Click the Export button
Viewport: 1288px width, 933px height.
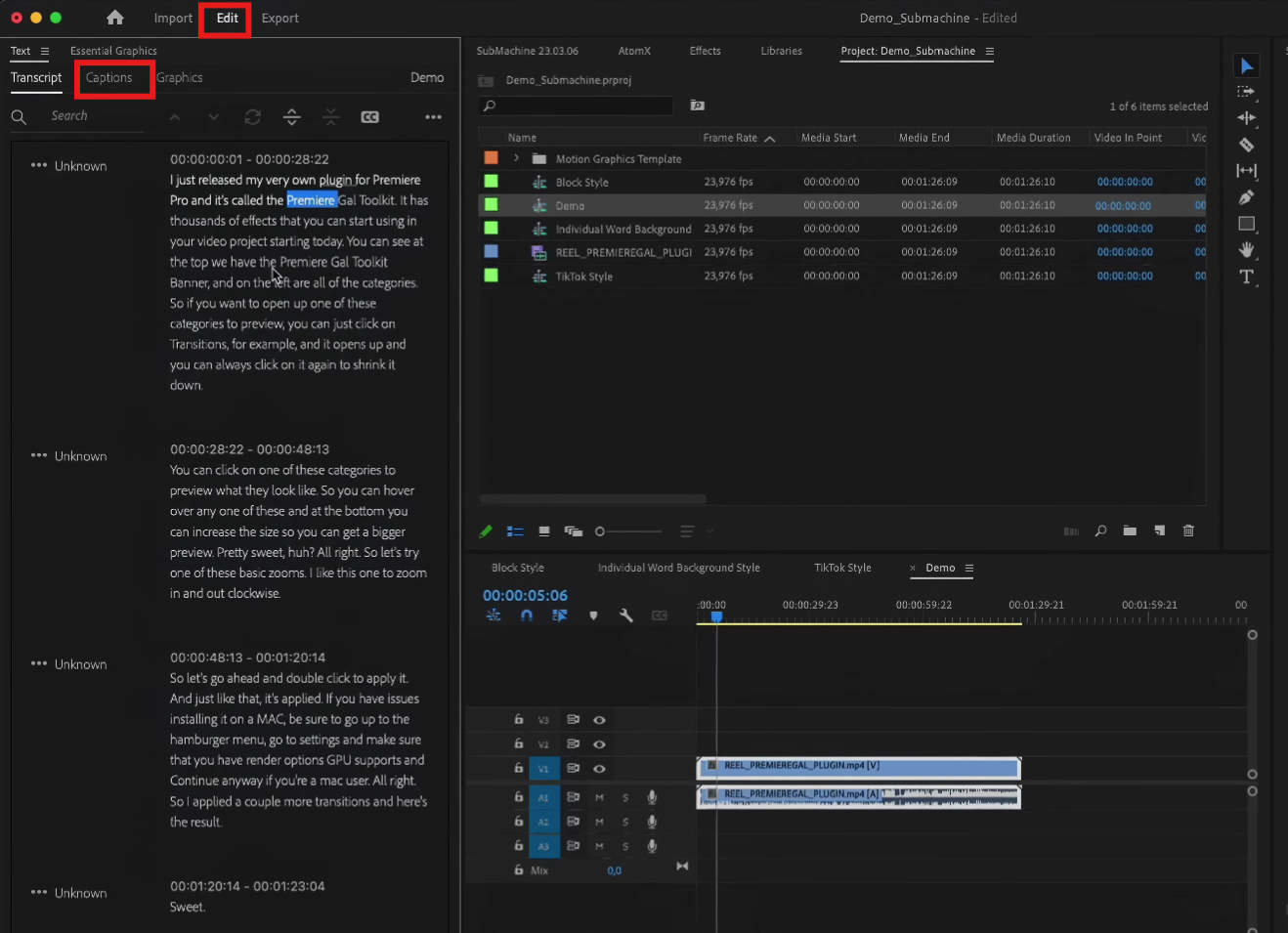tap(279, 18)
